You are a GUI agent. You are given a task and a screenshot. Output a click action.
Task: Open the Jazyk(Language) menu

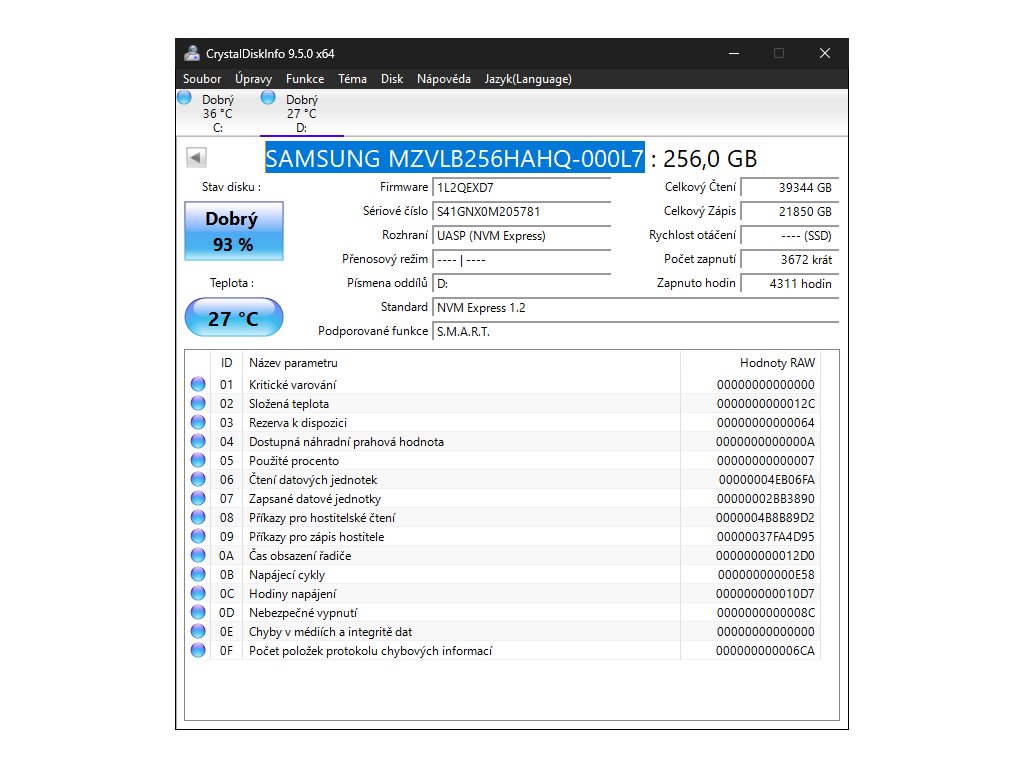point(528,79)
